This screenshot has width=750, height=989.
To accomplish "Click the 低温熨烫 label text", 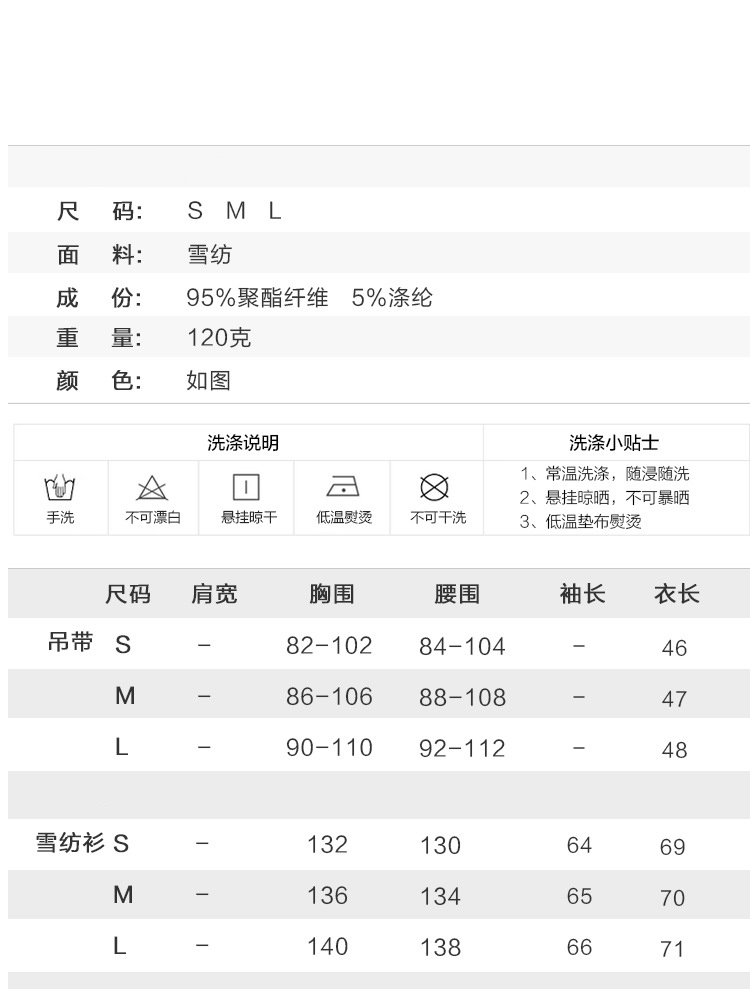I will point(344,518).
